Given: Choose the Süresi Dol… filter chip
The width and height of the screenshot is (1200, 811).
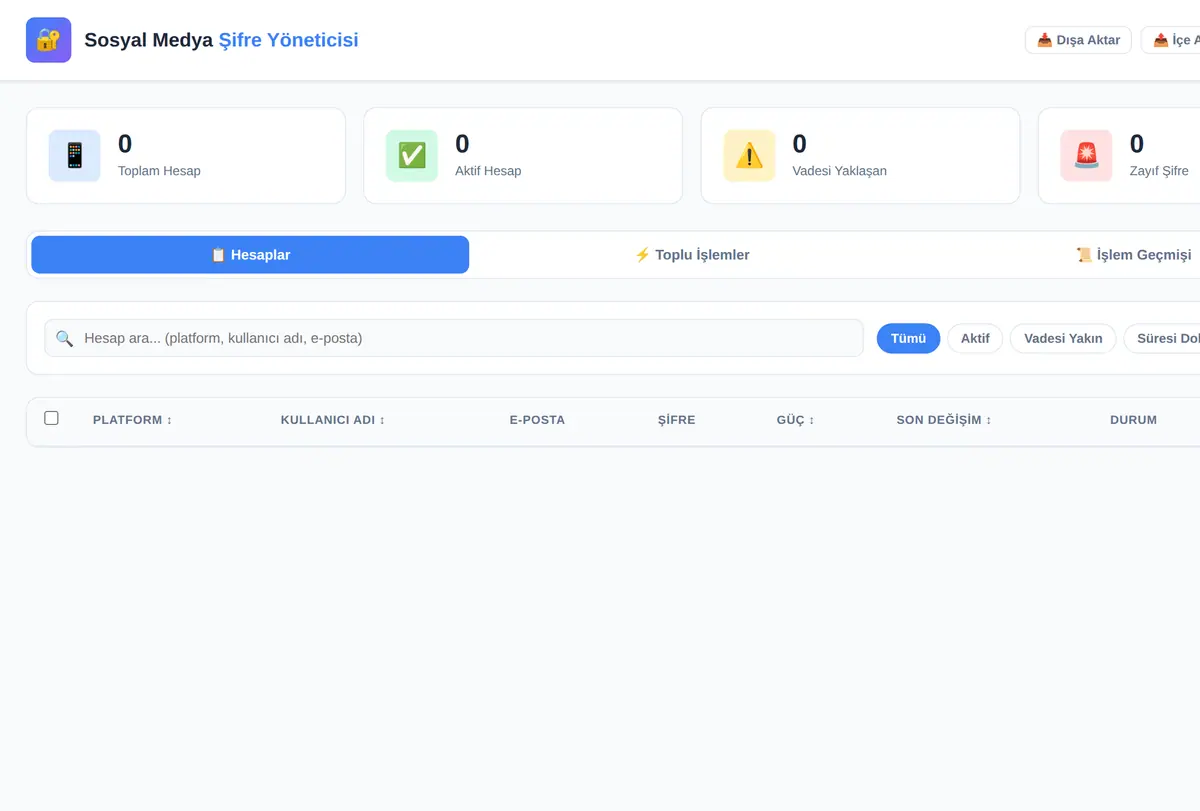Looking at the screenshot, I should [1162, 338].
